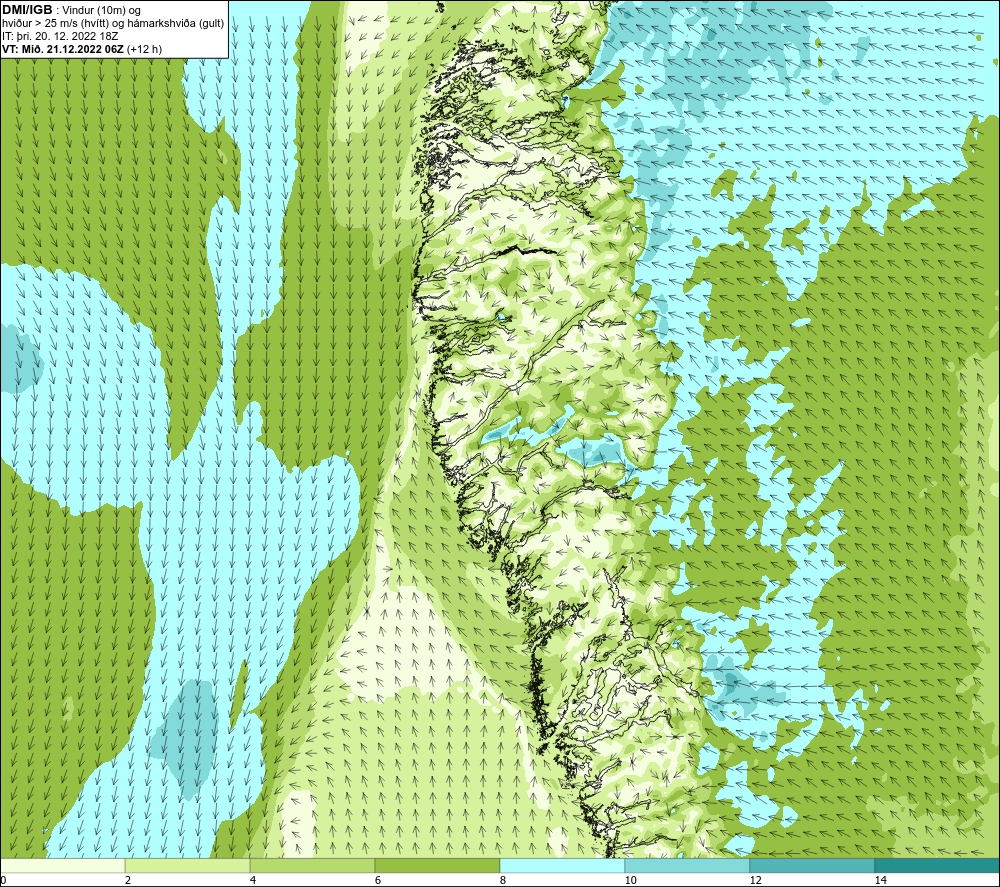Viewport: 1000px width, 887px height.
Task: Click the legend value "14"
Action: 880,880
